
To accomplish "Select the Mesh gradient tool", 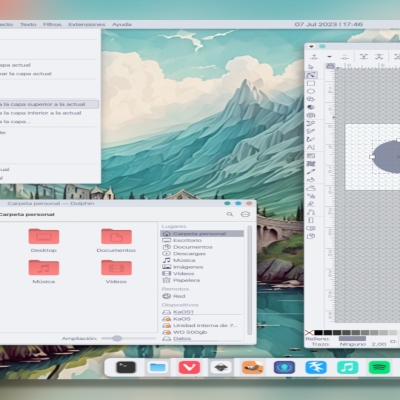I will [x=311, y=164].
